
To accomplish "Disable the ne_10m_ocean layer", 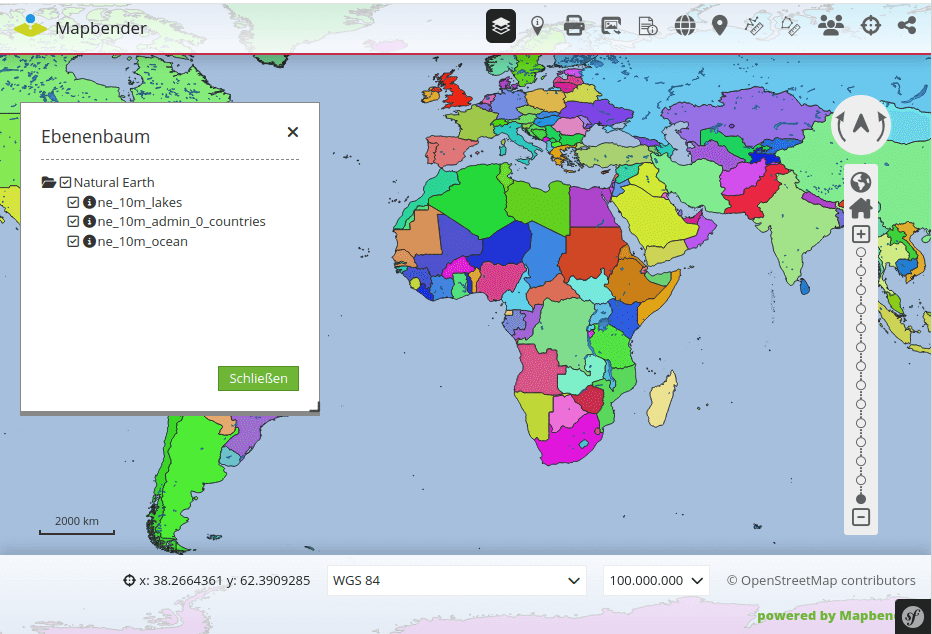I will pyautogui.click(x=73, y=241).
